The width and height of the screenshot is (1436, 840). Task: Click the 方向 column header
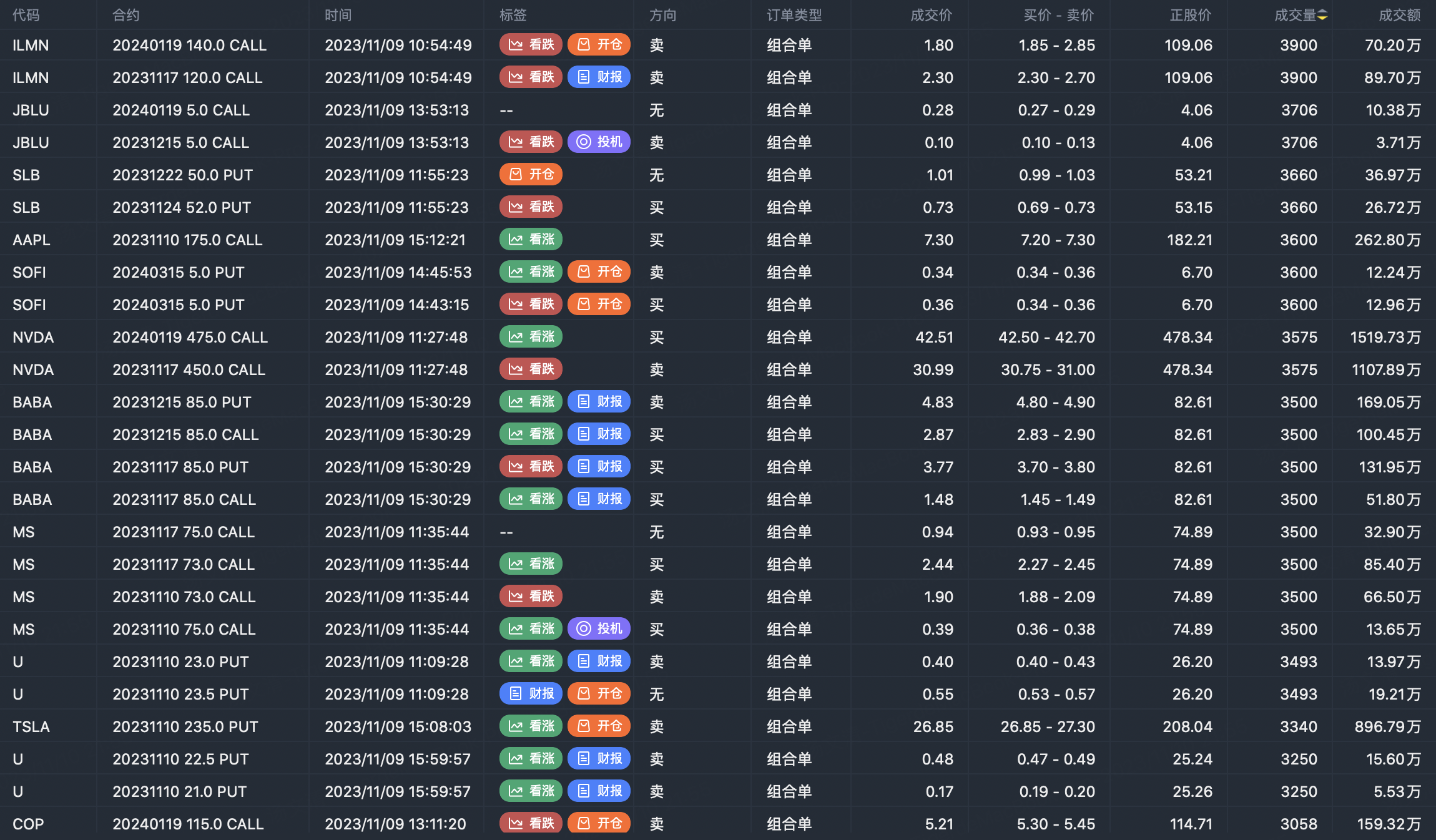tap(663, 15)
